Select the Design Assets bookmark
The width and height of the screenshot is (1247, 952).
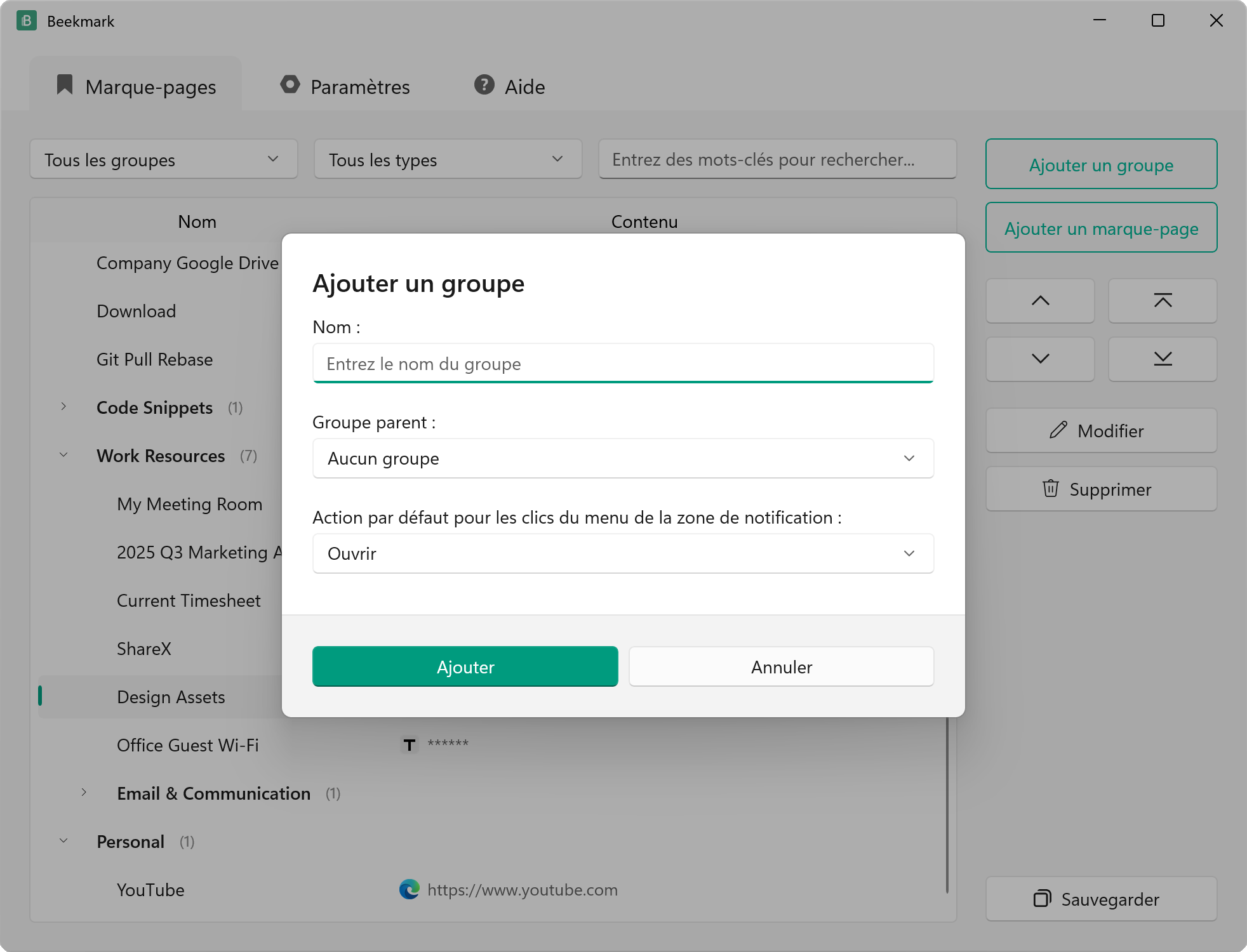(x=171, y=697)
